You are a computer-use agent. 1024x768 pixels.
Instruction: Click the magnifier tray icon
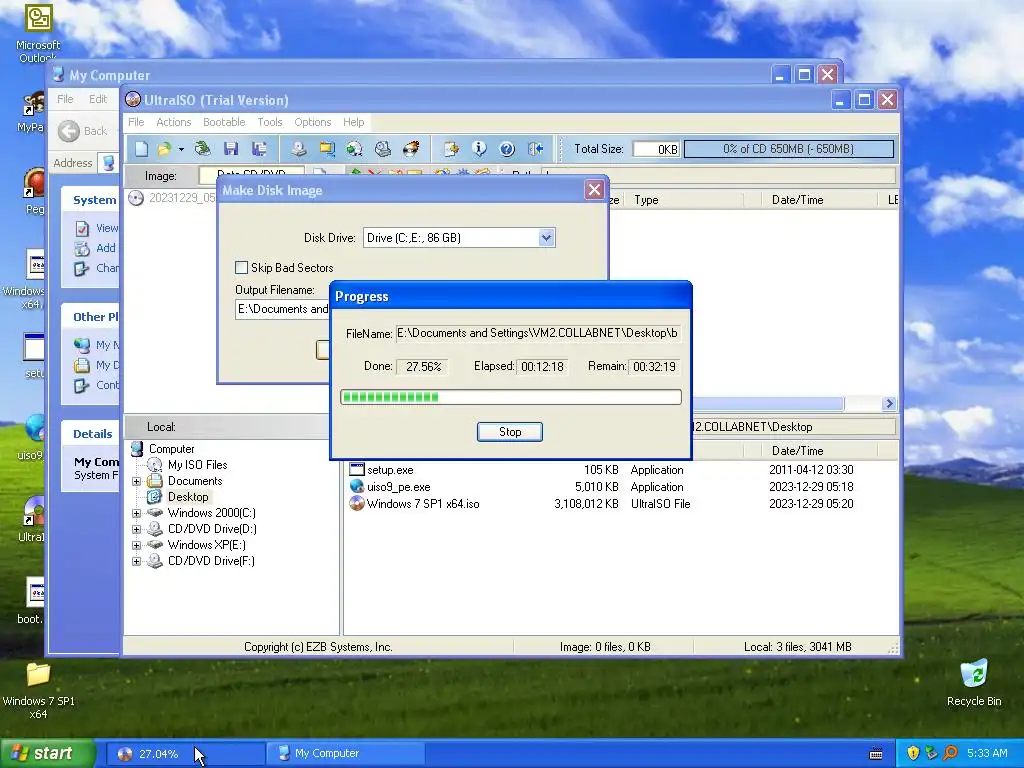(x=950, y=753)
